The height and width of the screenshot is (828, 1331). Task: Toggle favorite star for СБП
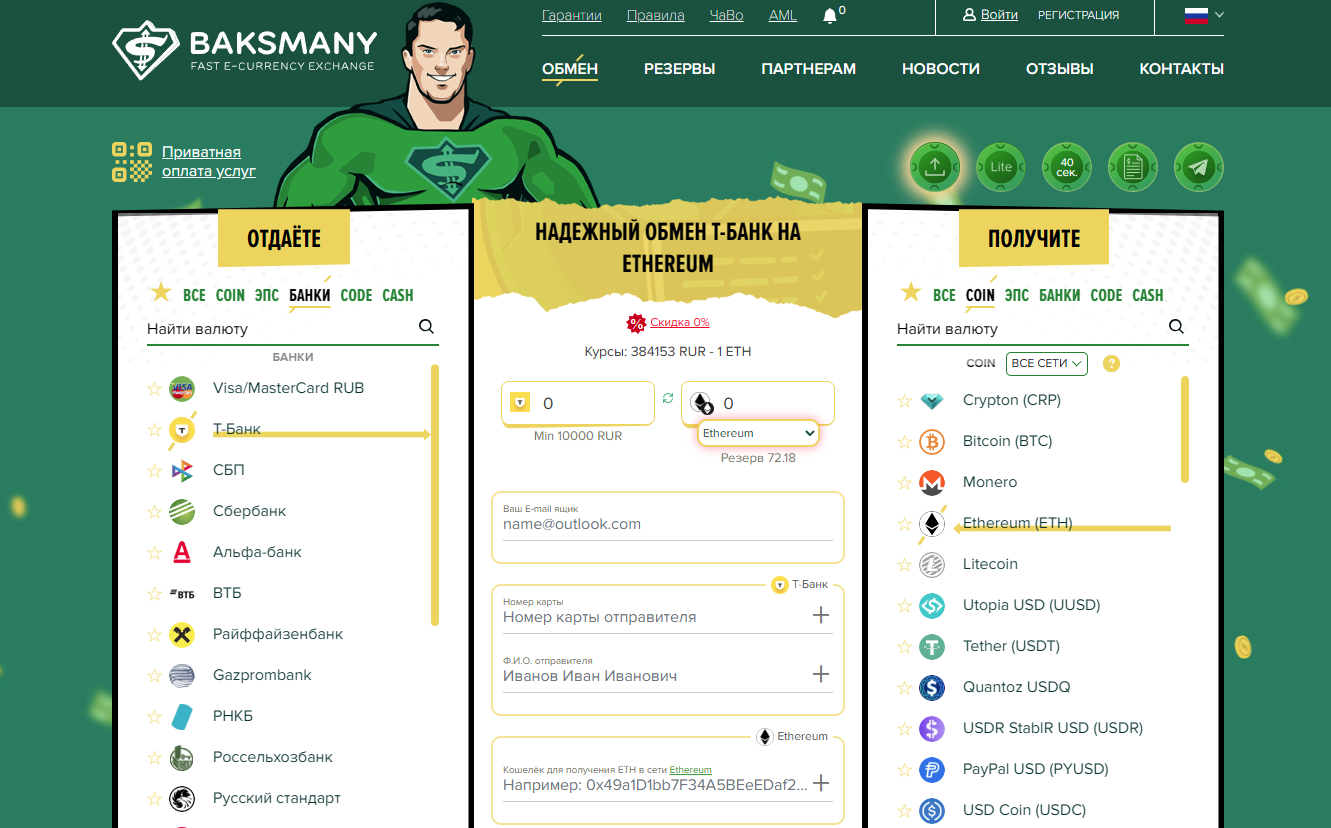pos(154,470)
